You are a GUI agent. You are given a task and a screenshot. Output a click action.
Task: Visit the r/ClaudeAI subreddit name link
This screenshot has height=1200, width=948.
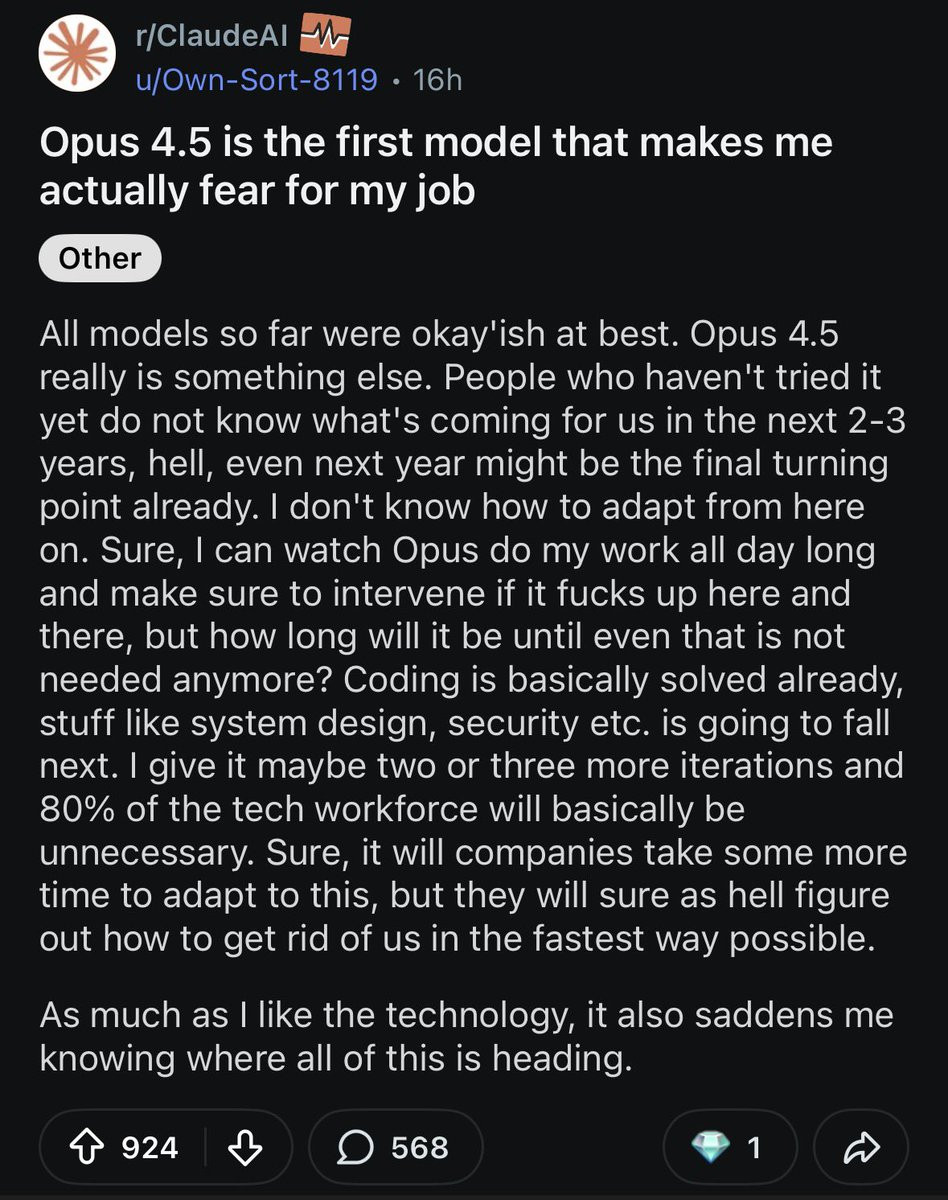(211, 37)
